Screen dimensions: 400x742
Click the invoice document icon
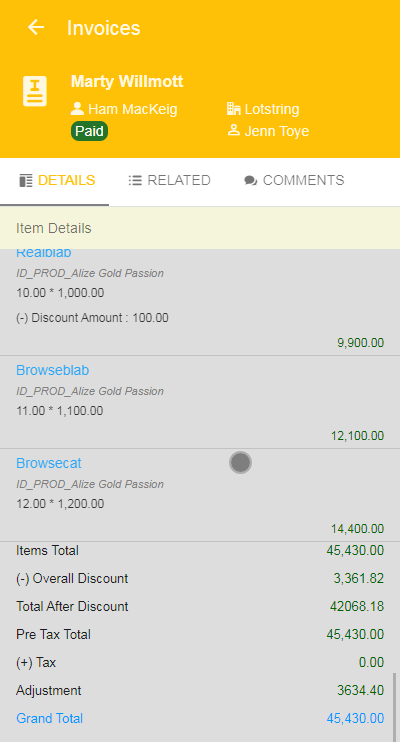35,91
